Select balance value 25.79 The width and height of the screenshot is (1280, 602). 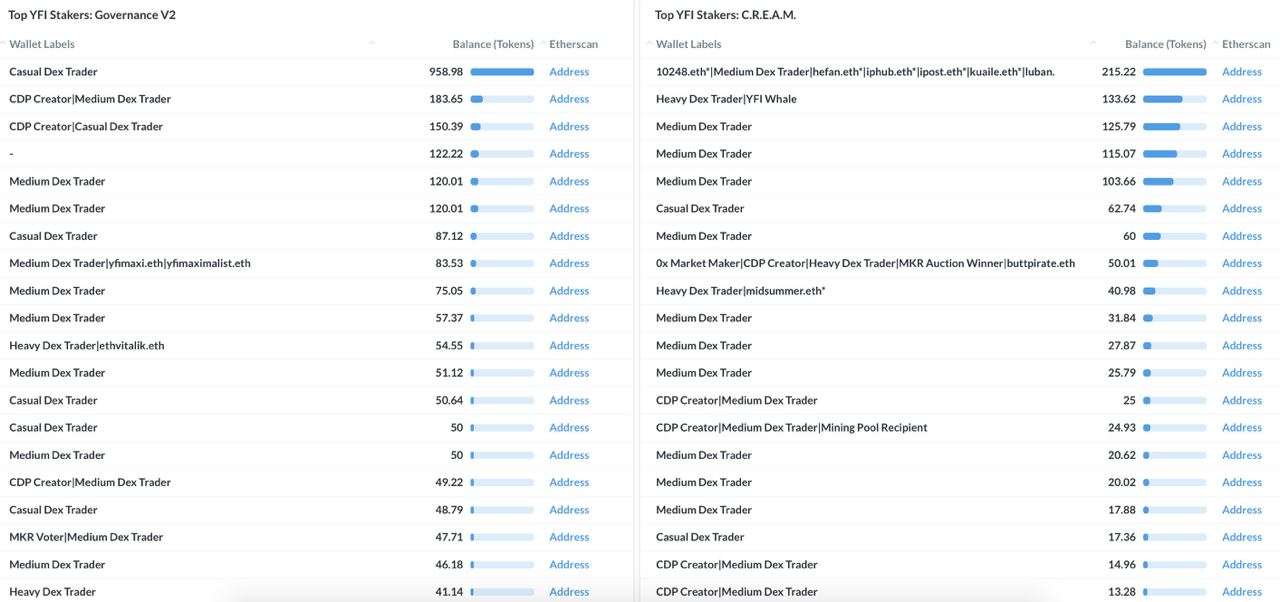[1122, 373]
